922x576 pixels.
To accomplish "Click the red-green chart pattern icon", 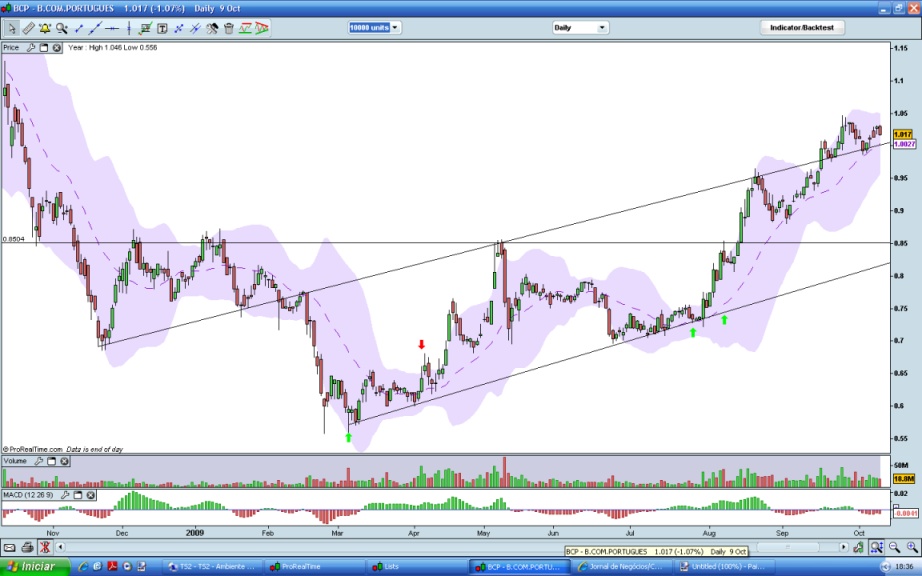I will pyautogui.click(x=245, y=28).
